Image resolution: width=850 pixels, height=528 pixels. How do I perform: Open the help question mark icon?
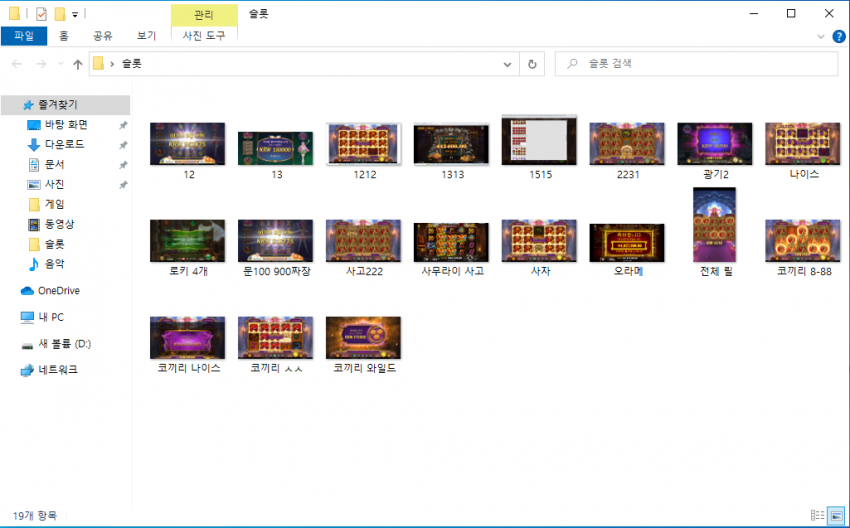tap(839, 37)
